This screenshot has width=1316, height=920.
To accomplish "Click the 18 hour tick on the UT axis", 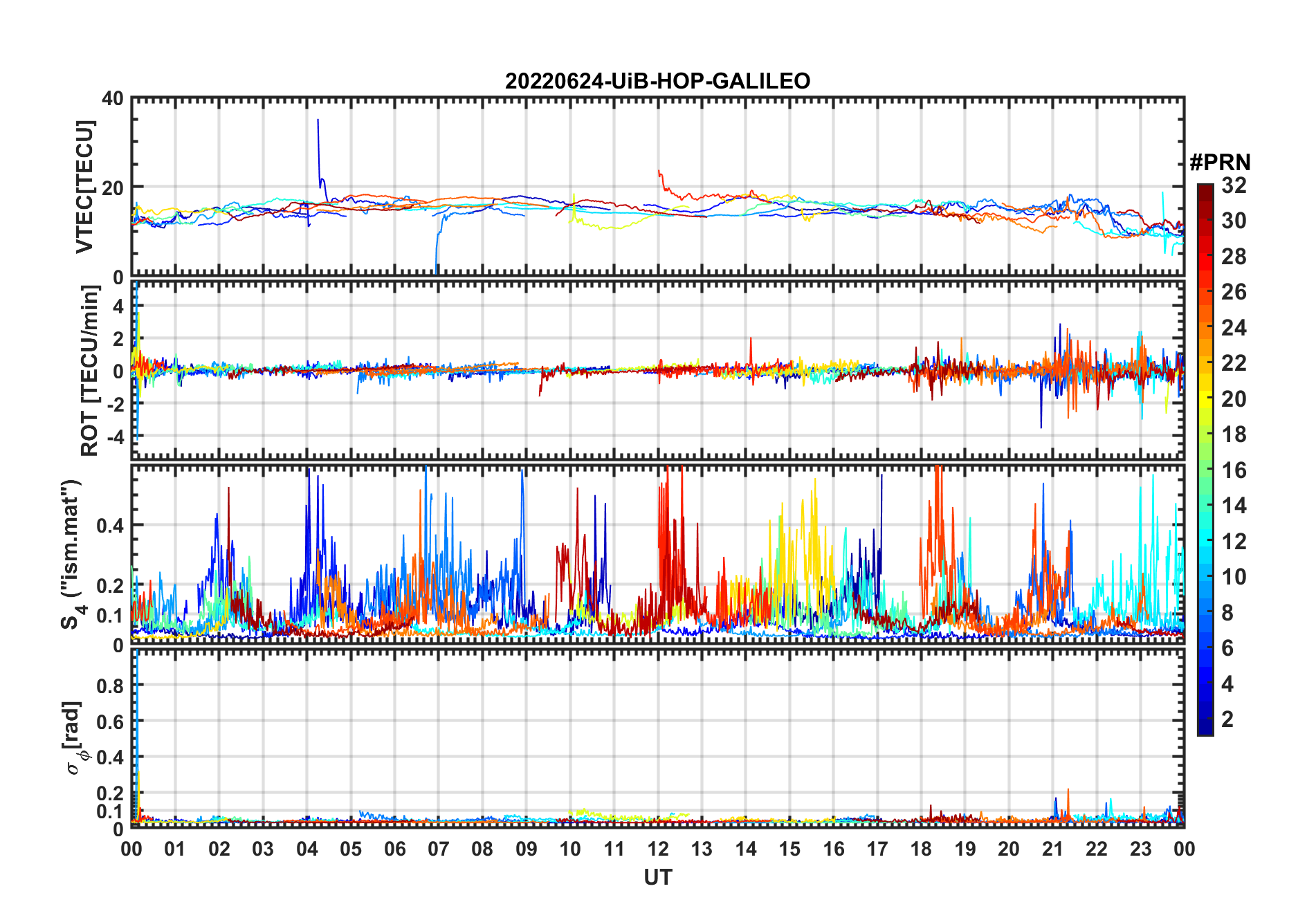I will coord(921,849).
